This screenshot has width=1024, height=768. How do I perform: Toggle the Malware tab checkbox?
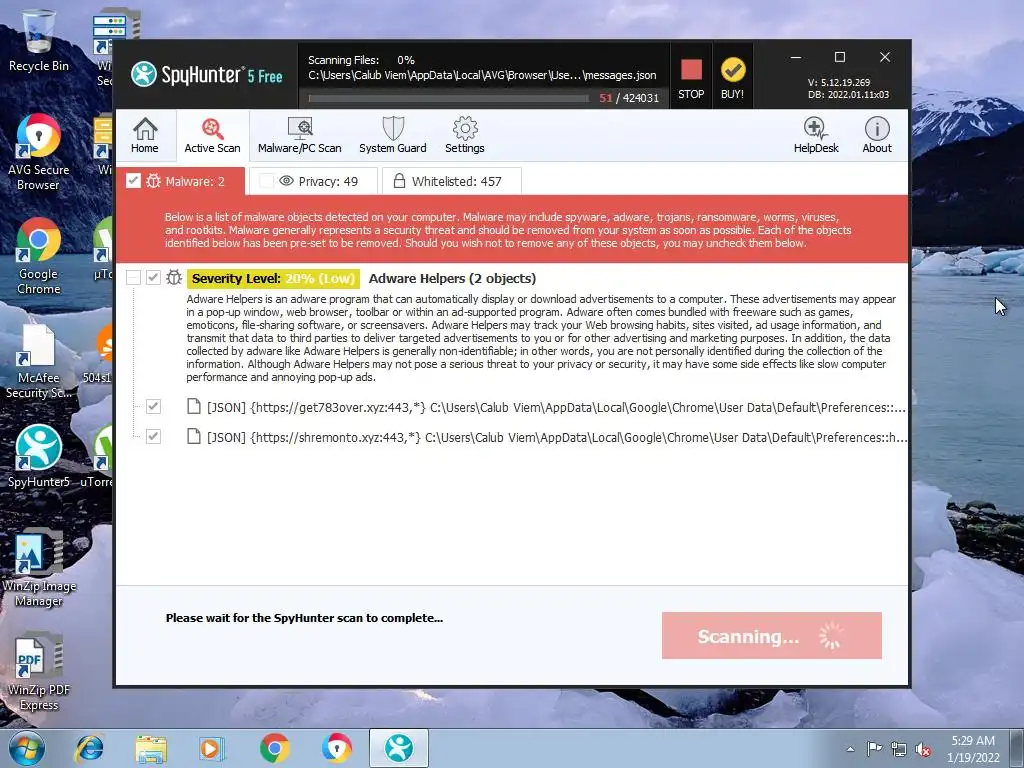coord(133,180)
